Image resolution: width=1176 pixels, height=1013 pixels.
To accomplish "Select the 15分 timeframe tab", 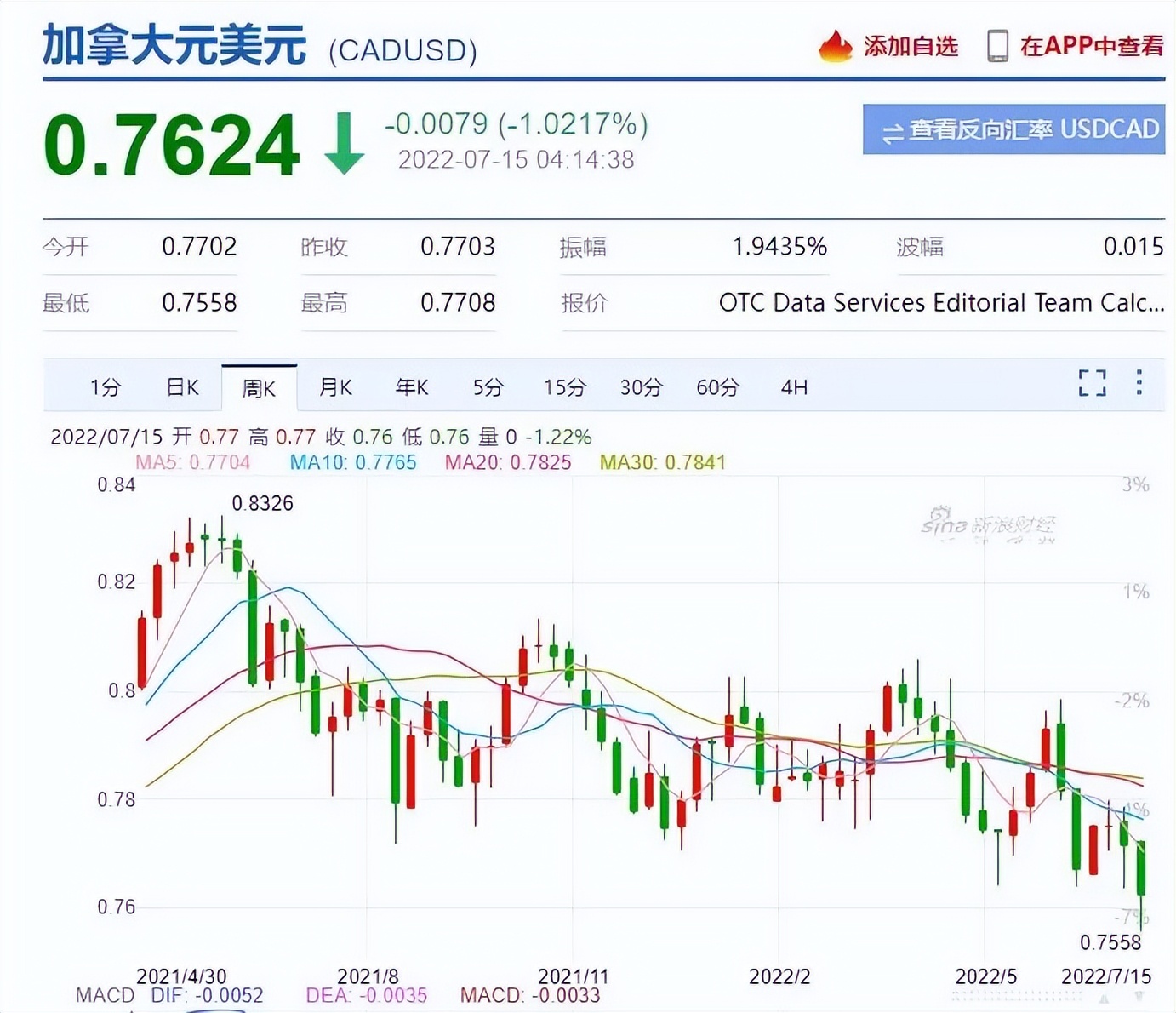I will click(562, 387).
